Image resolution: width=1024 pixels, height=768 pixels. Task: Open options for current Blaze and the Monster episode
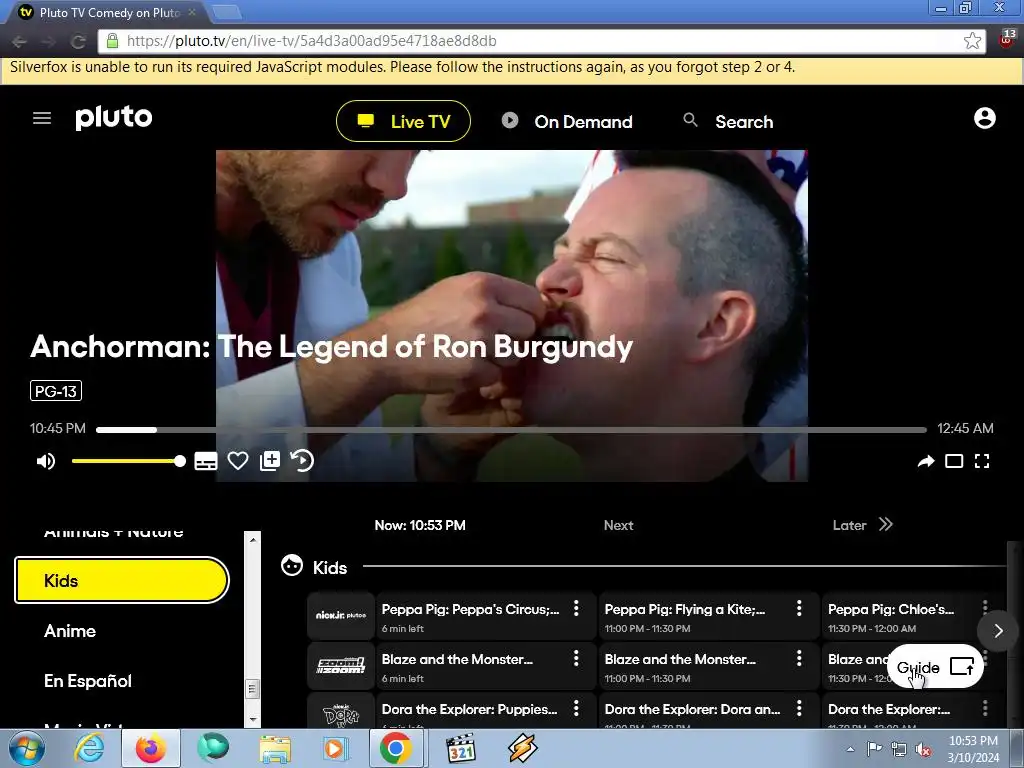(x=576, y=658)
